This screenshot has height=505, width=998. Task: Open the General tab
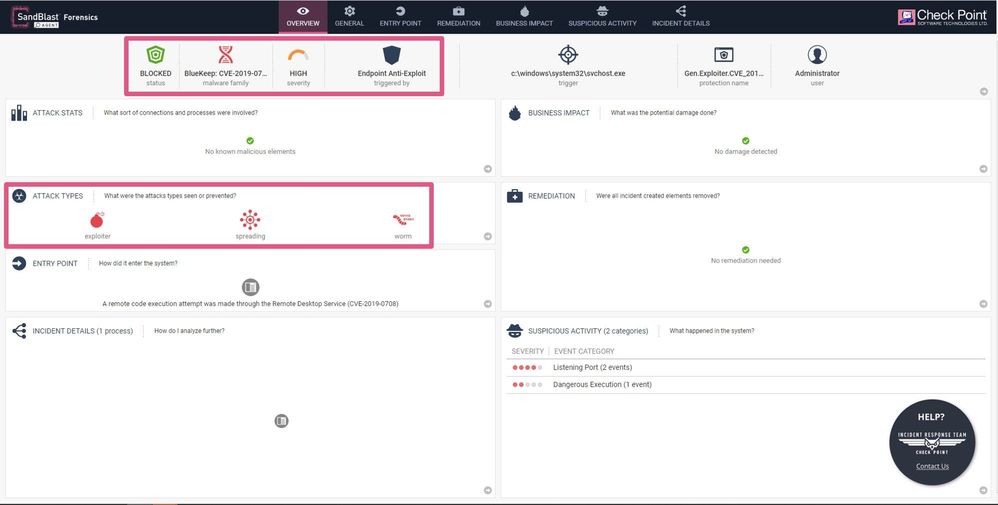(349, 16)
